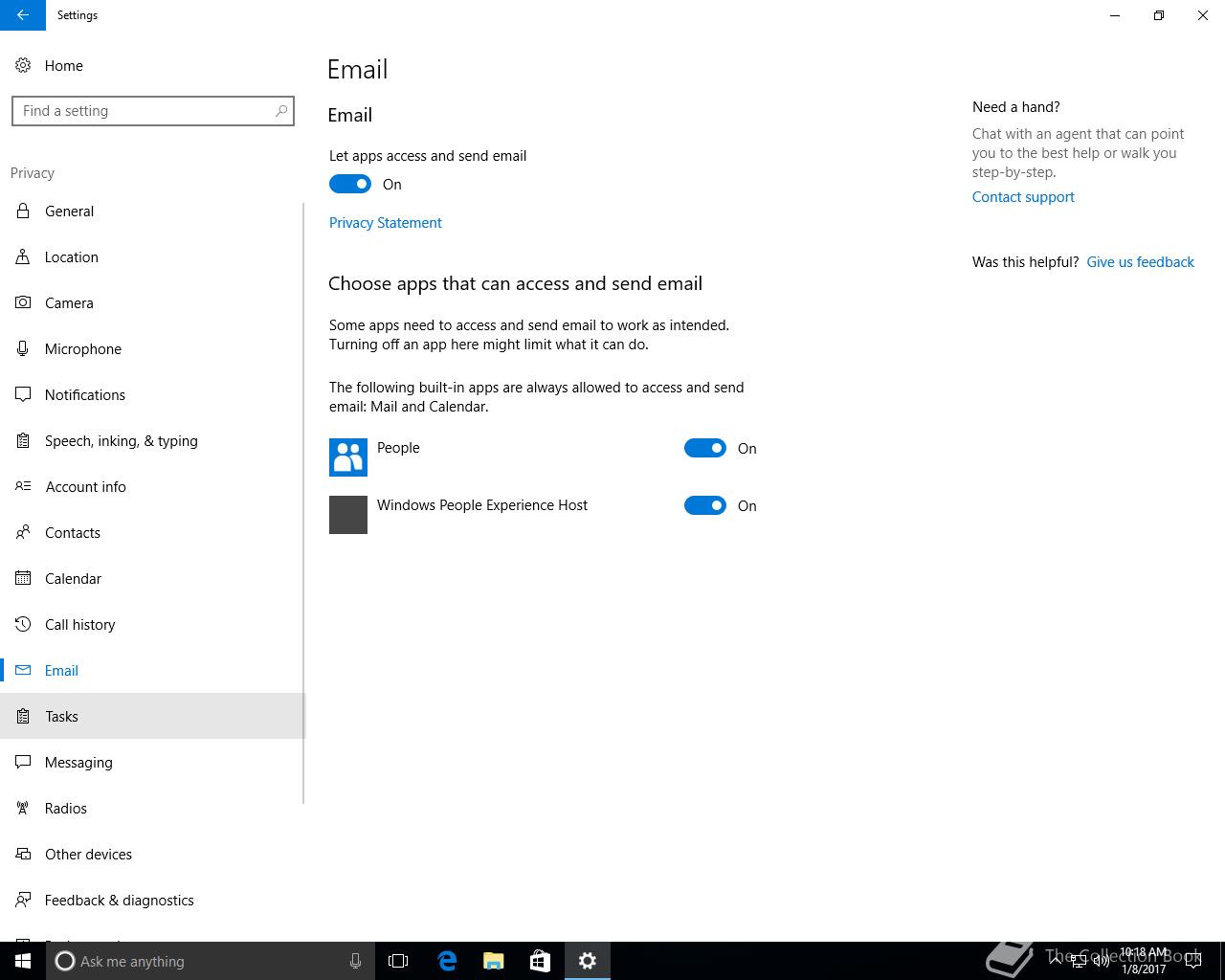
Task: Click the Call history clock icon
Action: pyautogui.click(x=23, y=625)
